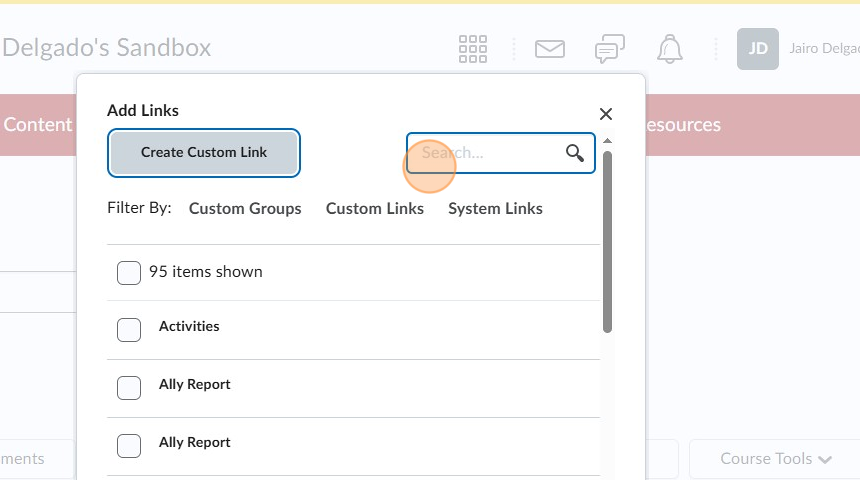This screenshot has height=480, width=860.
Task: Filter by Custom Links
Action: pyautogui.click(x=375, y=209)
